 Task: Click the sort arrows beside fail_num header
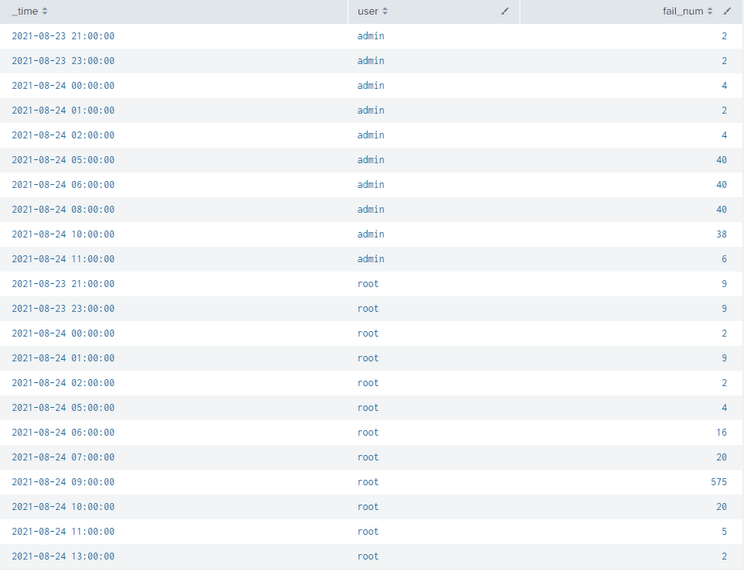(x=711, y=11)
